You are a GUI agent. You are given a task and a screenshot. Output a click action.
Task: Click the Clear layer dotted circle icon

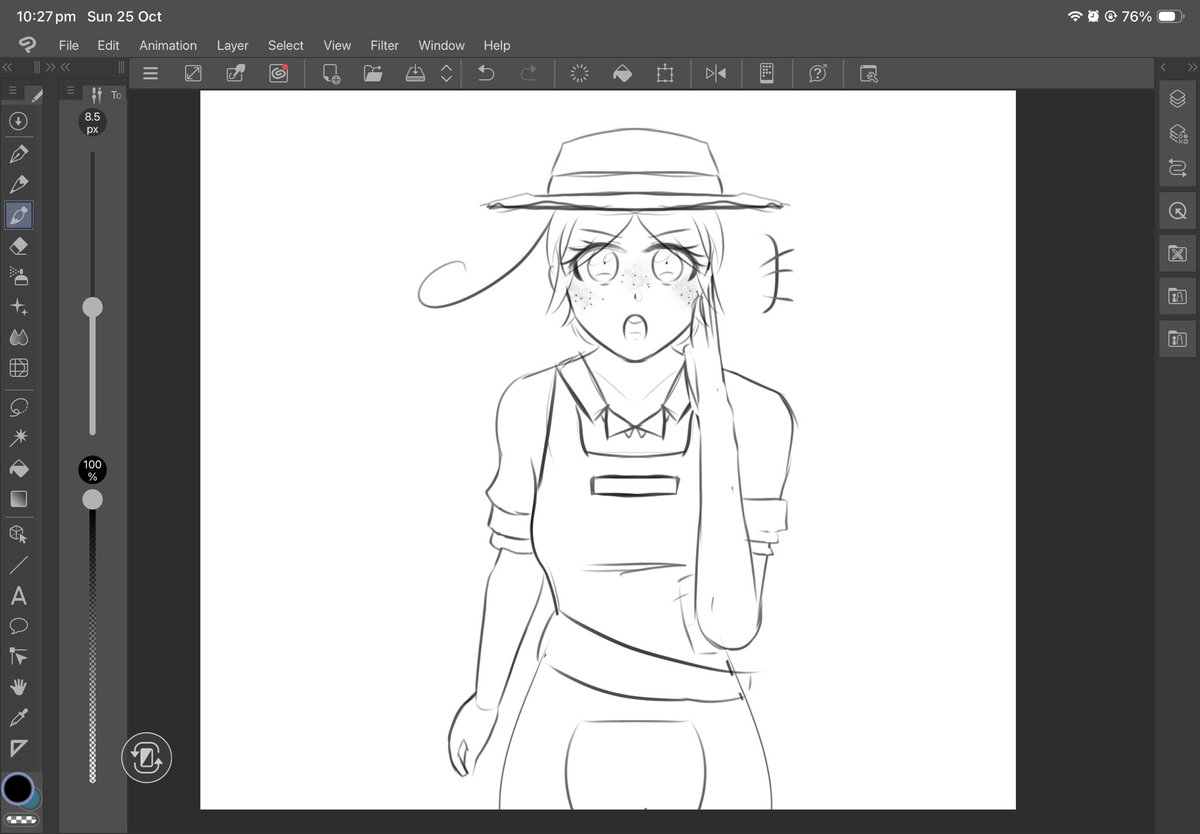click(x=579, y=73)
